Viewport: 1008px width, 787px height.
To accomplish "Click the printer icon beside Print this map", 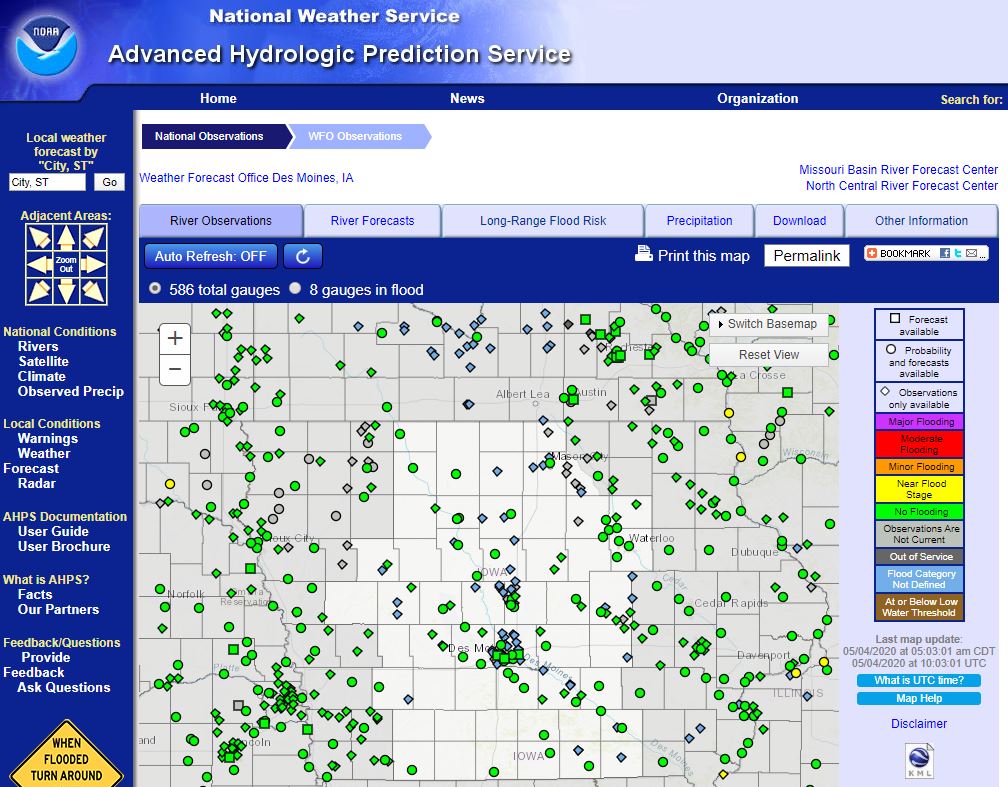I will point(644,254).
